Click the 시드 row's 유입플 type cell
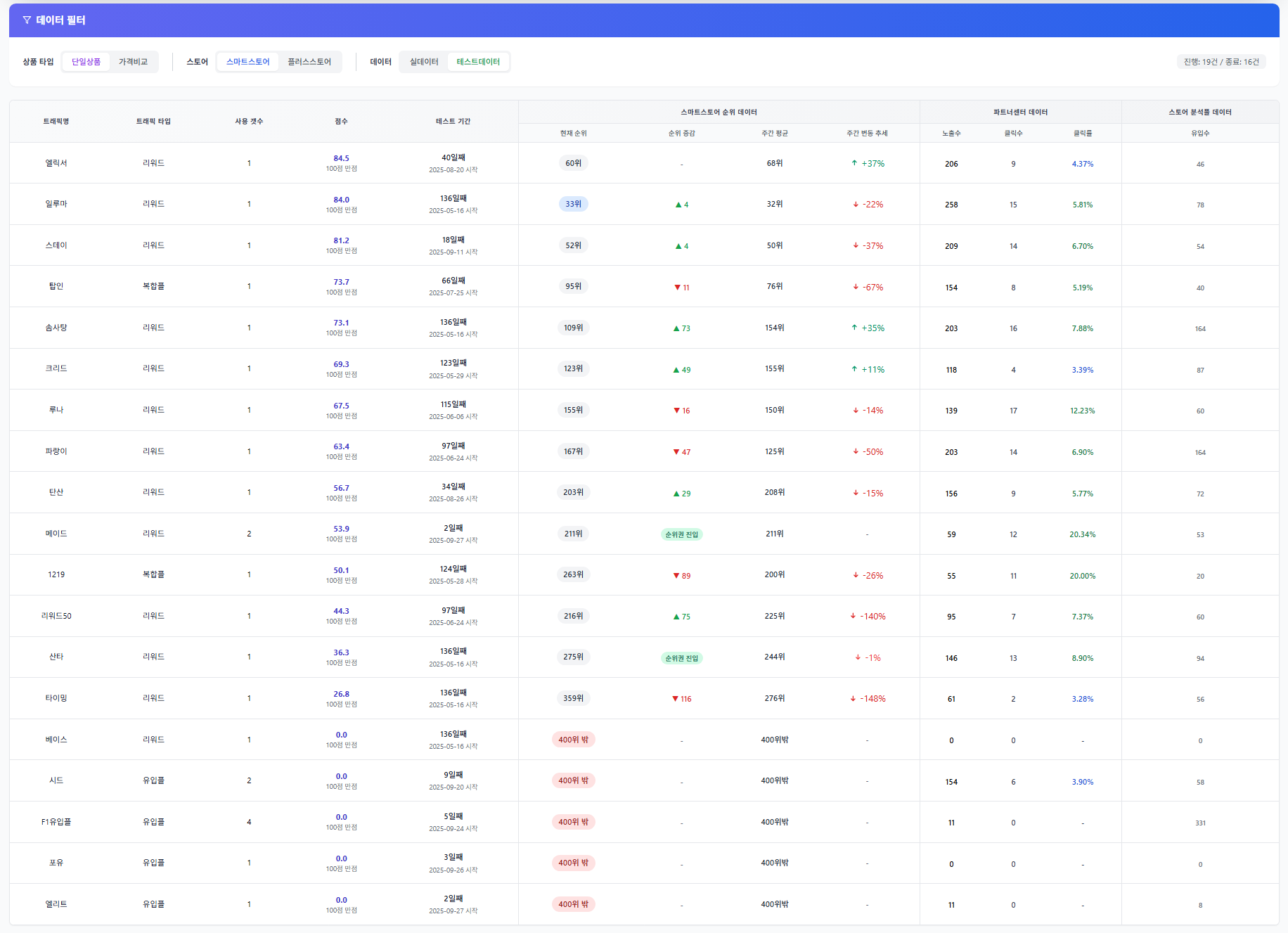 click(153, 780)
